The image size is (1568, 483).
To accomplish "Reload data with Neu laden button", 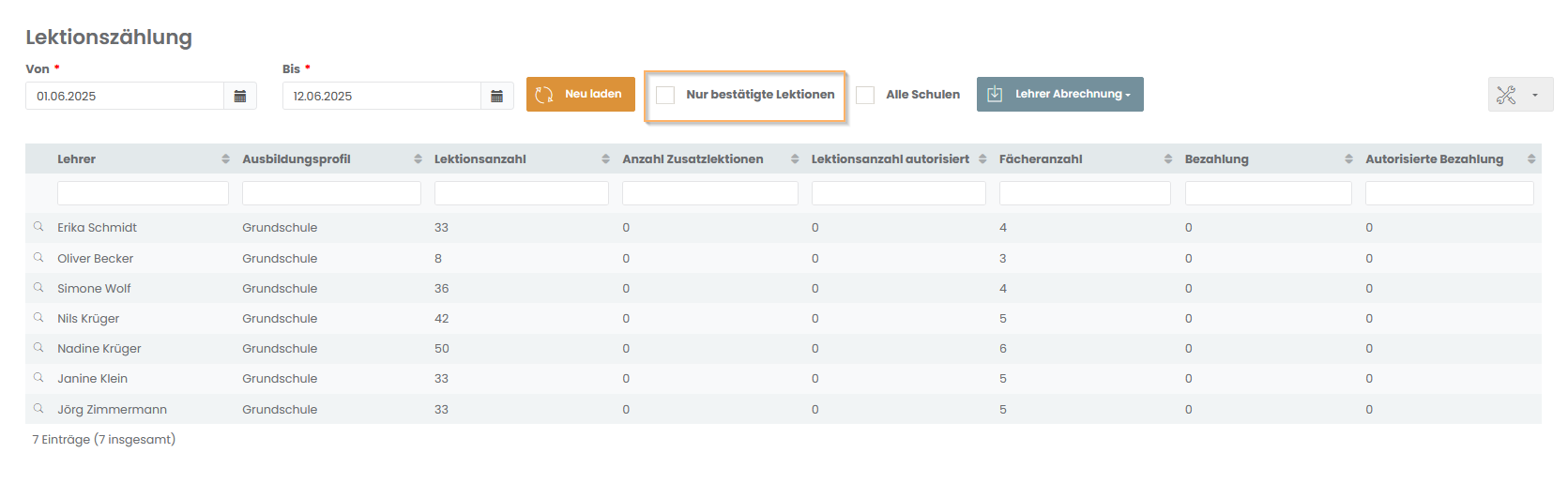I will (581, 94).
